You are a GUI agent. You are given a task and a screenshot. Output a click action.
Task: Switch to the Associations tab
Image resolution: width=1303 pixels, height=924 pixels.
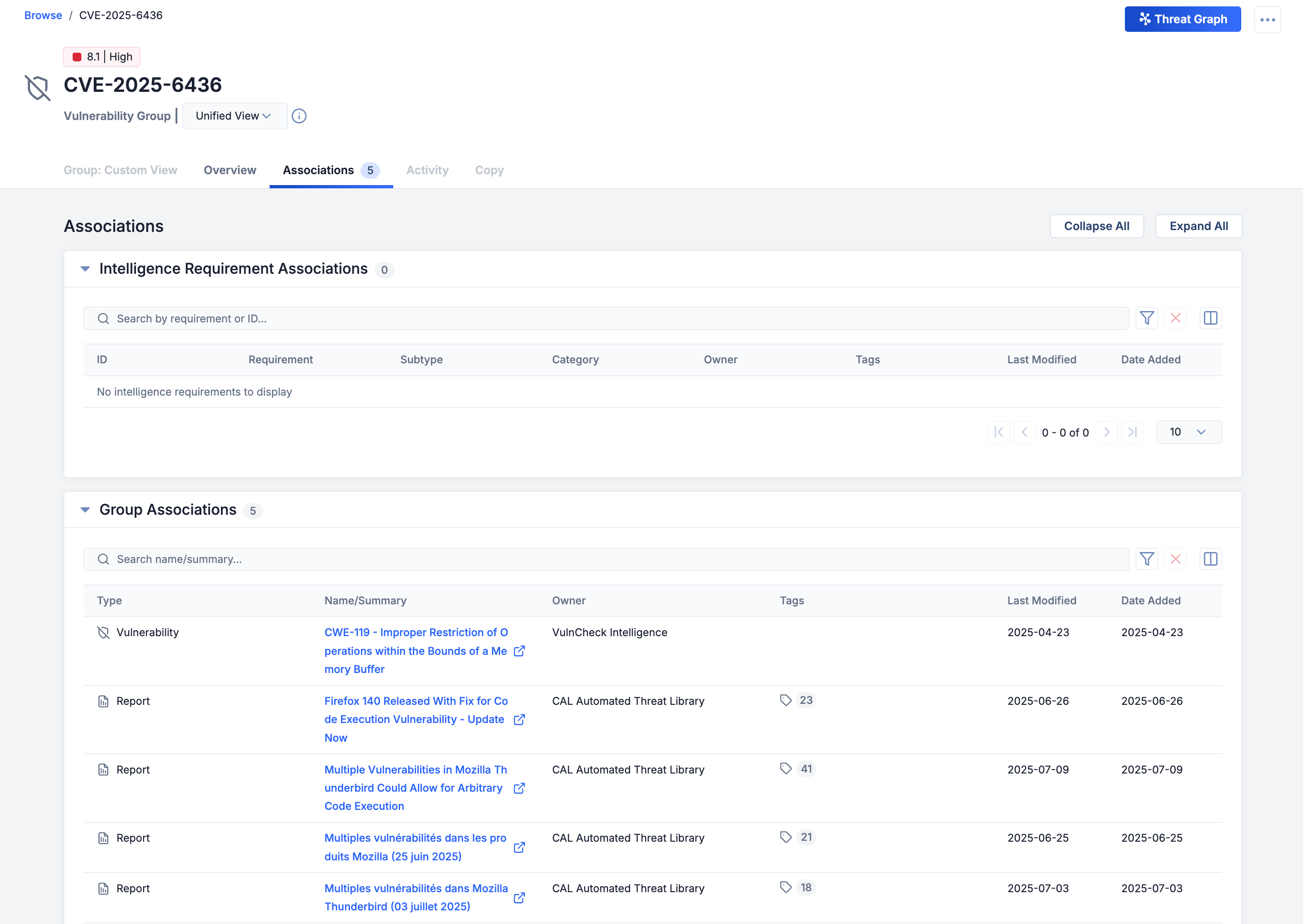(331, 170)
